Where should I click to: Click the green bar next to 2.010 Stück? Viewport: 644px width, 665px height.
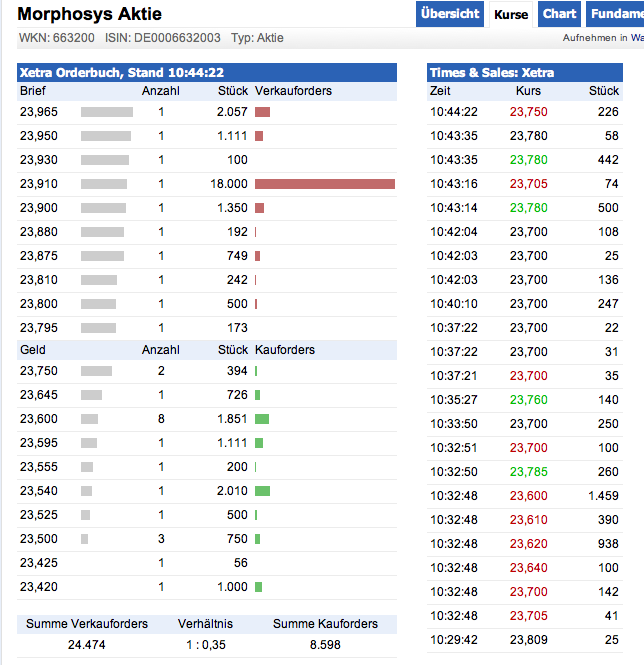click(263, 491)
